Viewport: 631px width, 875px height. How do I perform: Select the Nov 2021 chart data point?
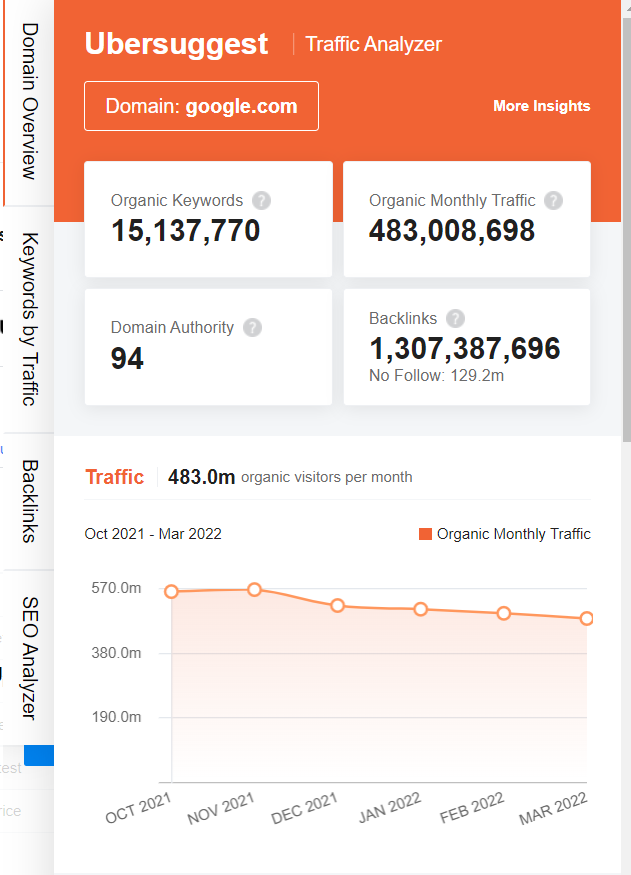pos(254,590)
